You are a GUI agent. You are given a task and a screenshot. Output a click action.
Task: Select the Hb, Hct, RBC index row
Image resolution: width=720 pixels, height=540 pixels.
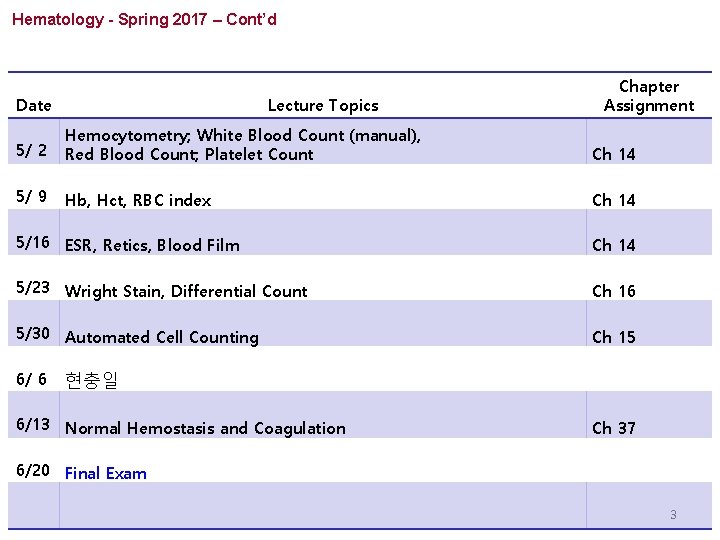point(360,200)
